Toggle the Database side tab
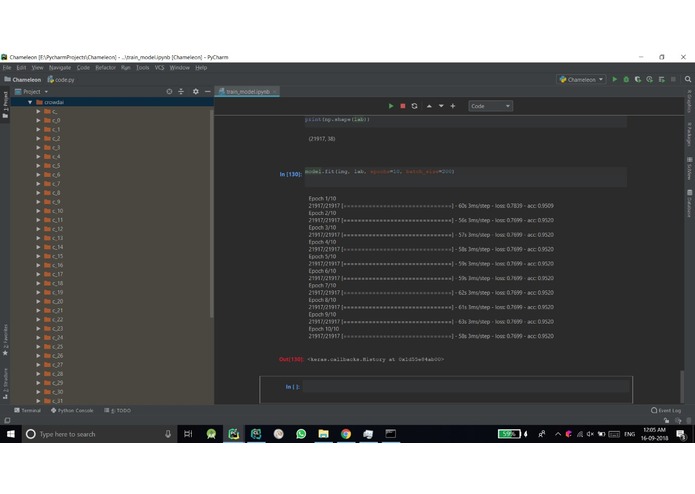Screen dimensions: 695x494 (x=690, y=204)
